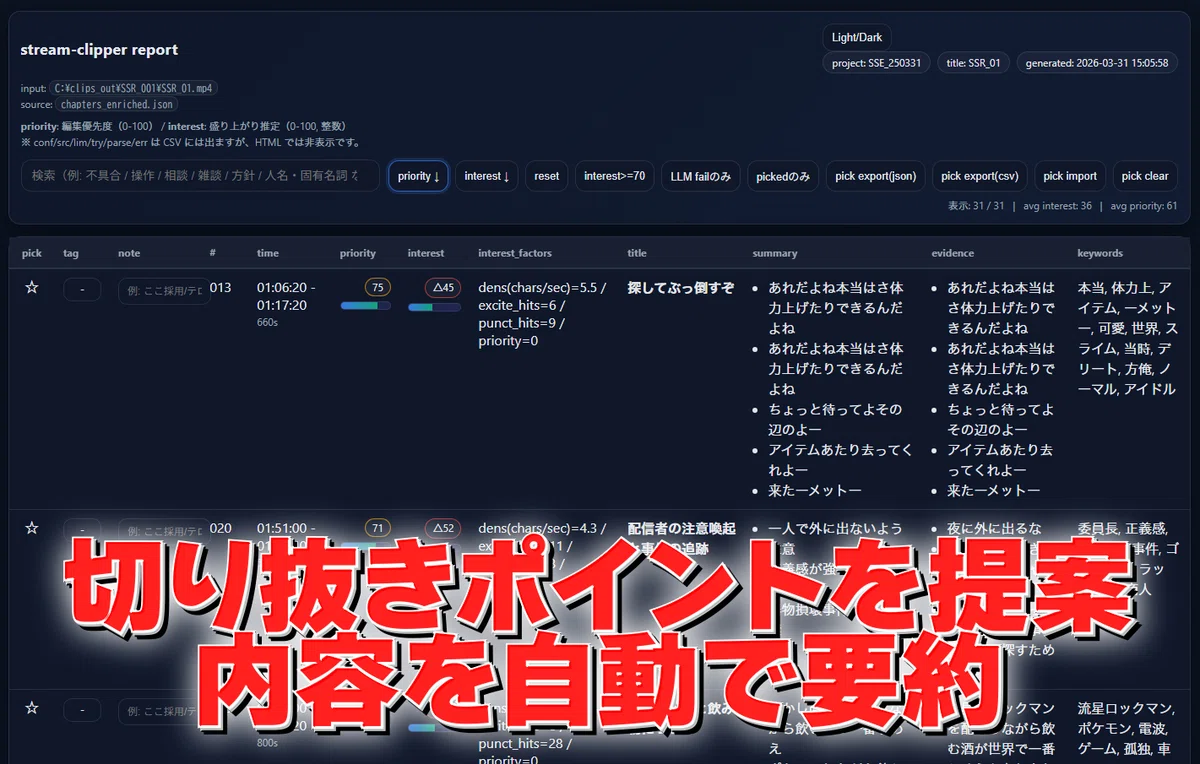Click the reset filter button
This screenshot has height=764, width=1200.
(547, 176)
